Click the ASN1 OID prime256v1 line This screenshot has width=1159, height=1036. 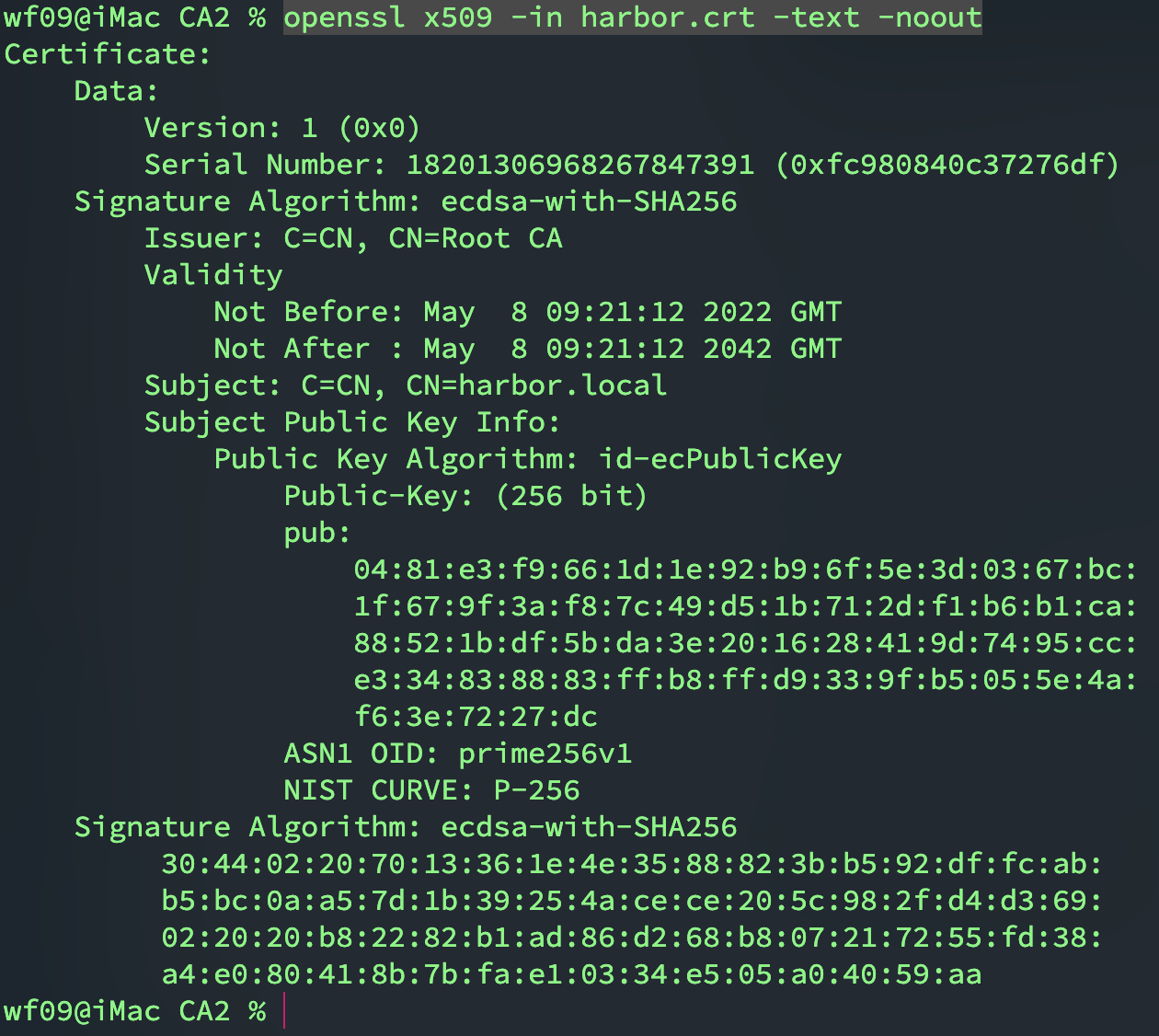pyautogui.click(x=457, y=754)
